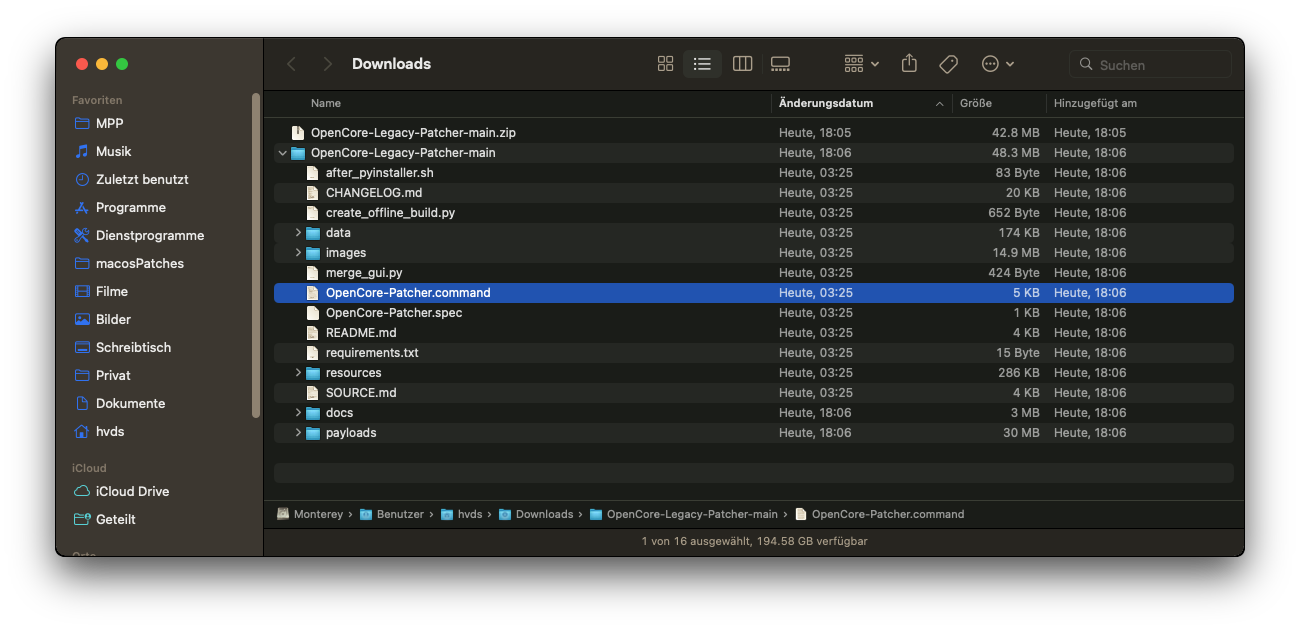Open Dienstprogramme in the sidebar

coord(150,235)
